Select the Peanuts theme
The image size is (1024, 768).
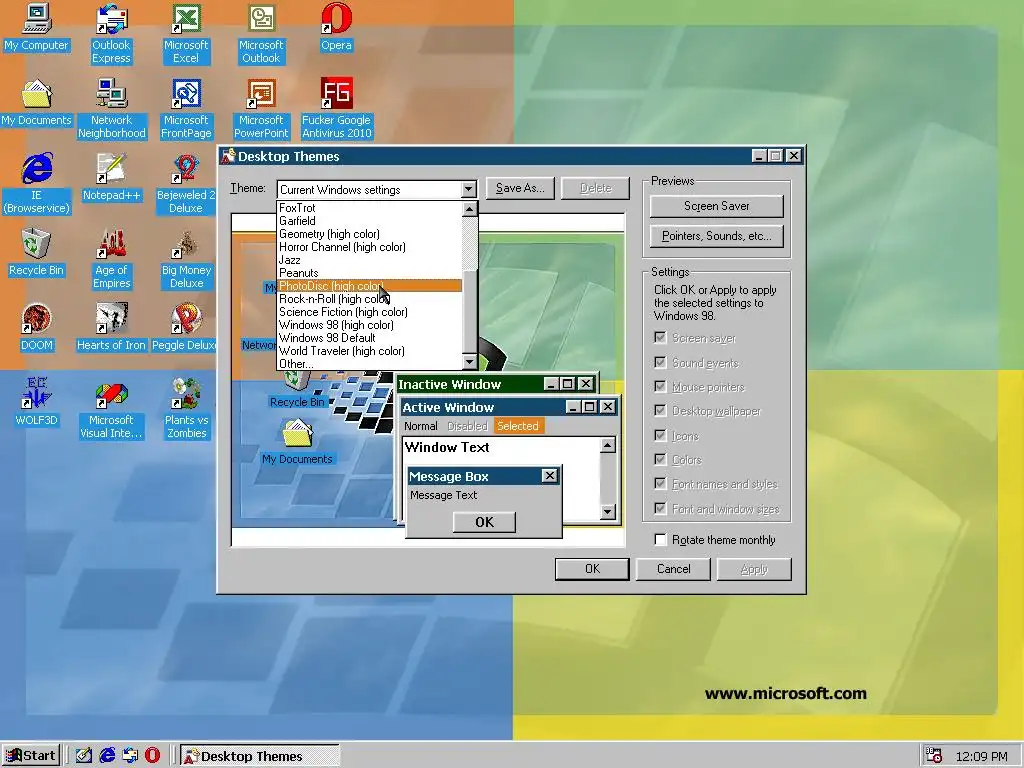click(370, 273)
